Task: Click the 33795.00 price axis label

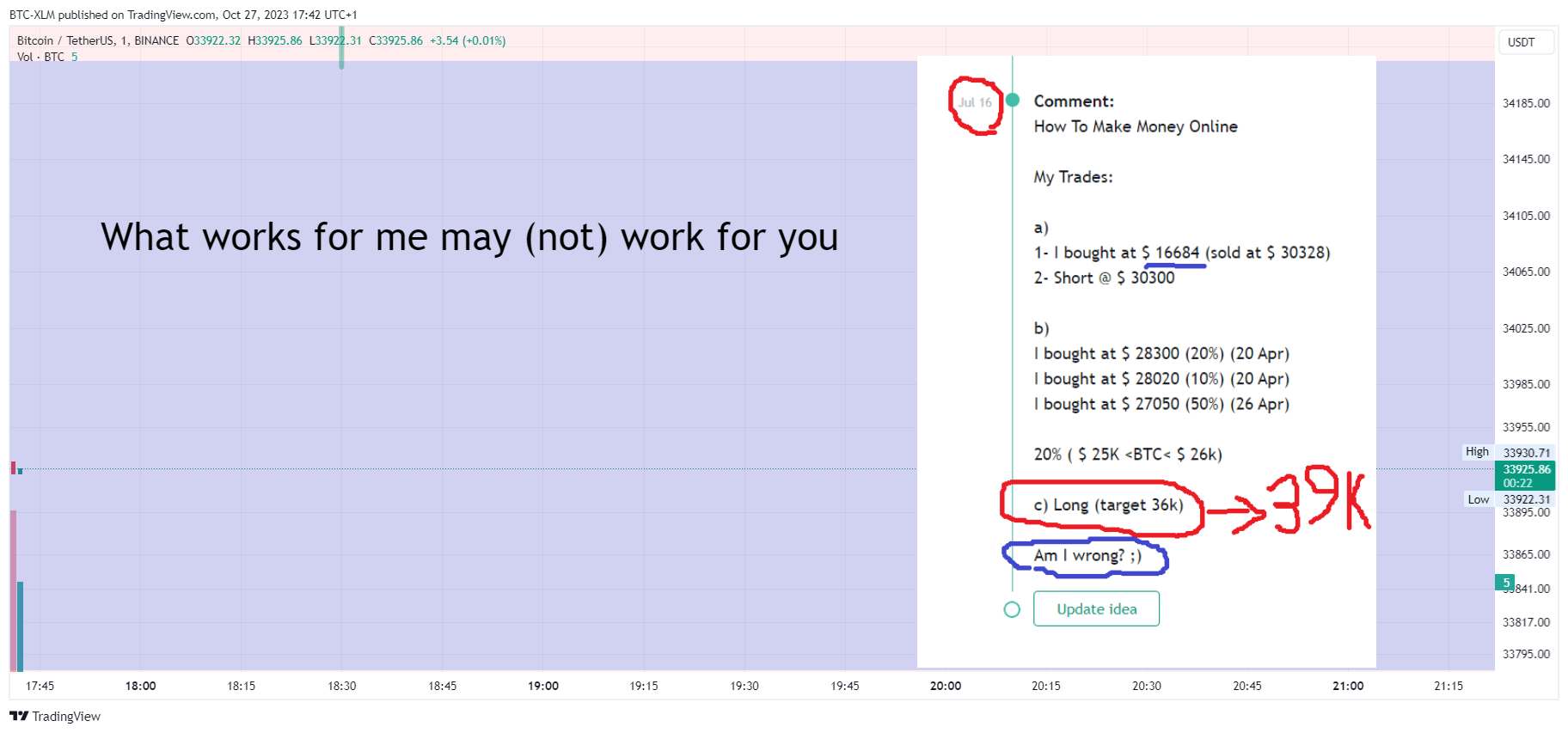Action: 1526,654
